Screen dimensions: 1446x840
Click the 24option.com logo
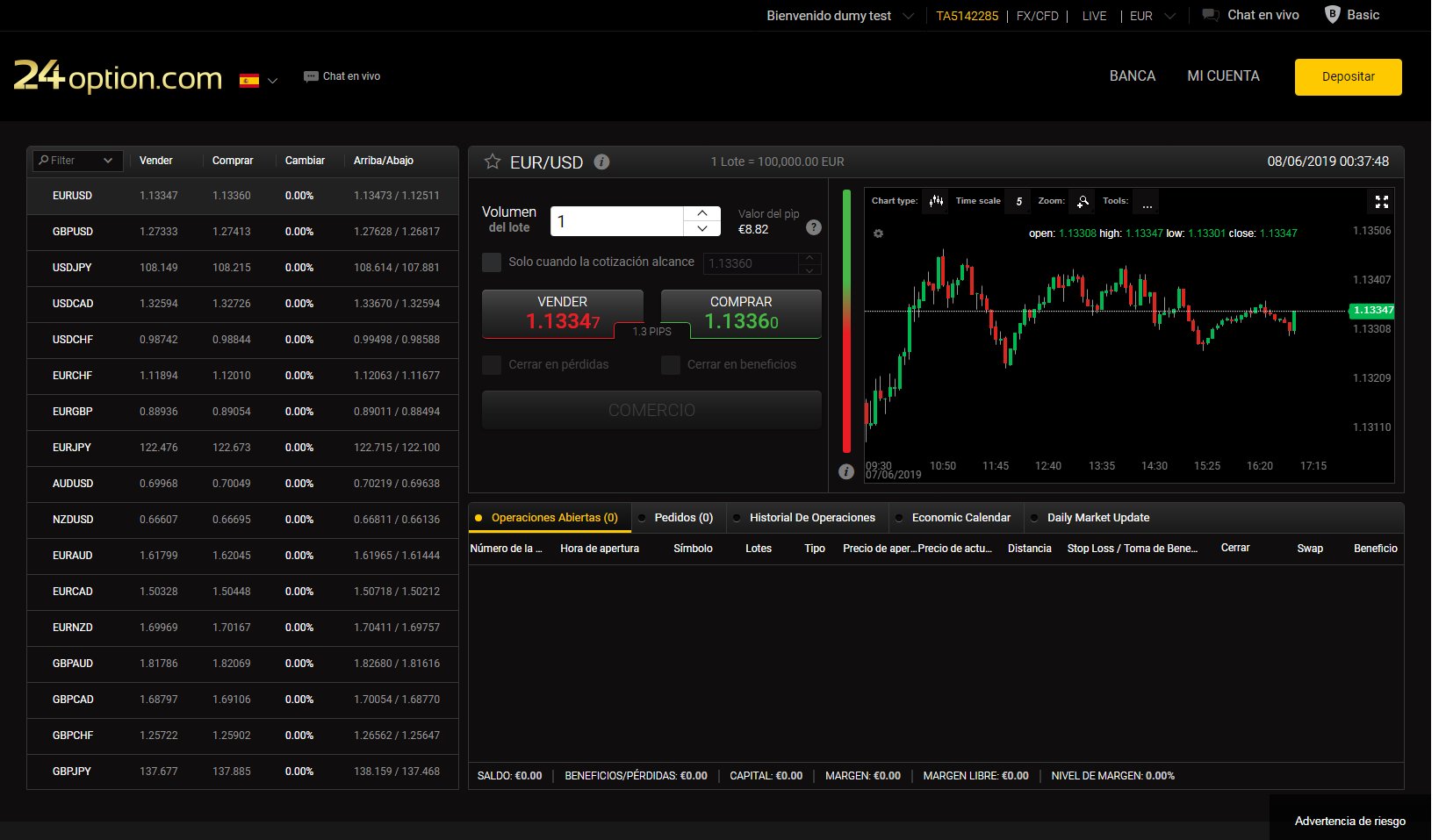(119, 76)
